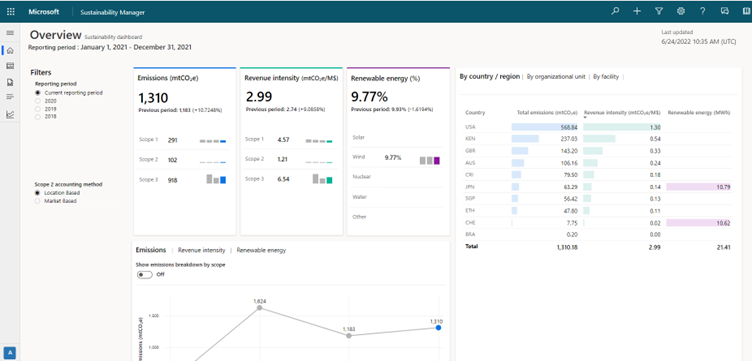Click the Sustainability Manager app title
Viewport: 752px width, 361px height.
(112, 12)
